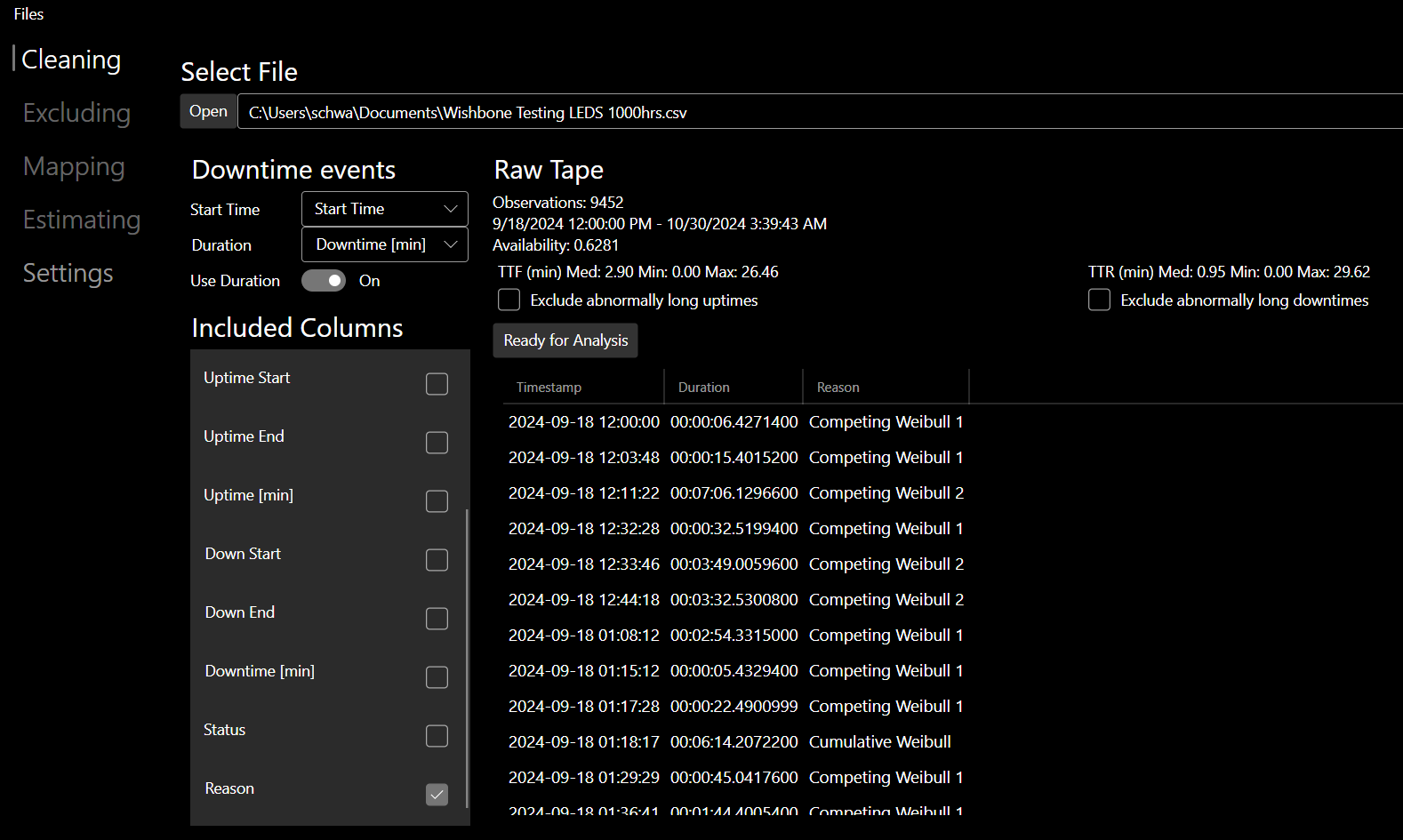Enable the Uptime Start column checkbox

437,384
